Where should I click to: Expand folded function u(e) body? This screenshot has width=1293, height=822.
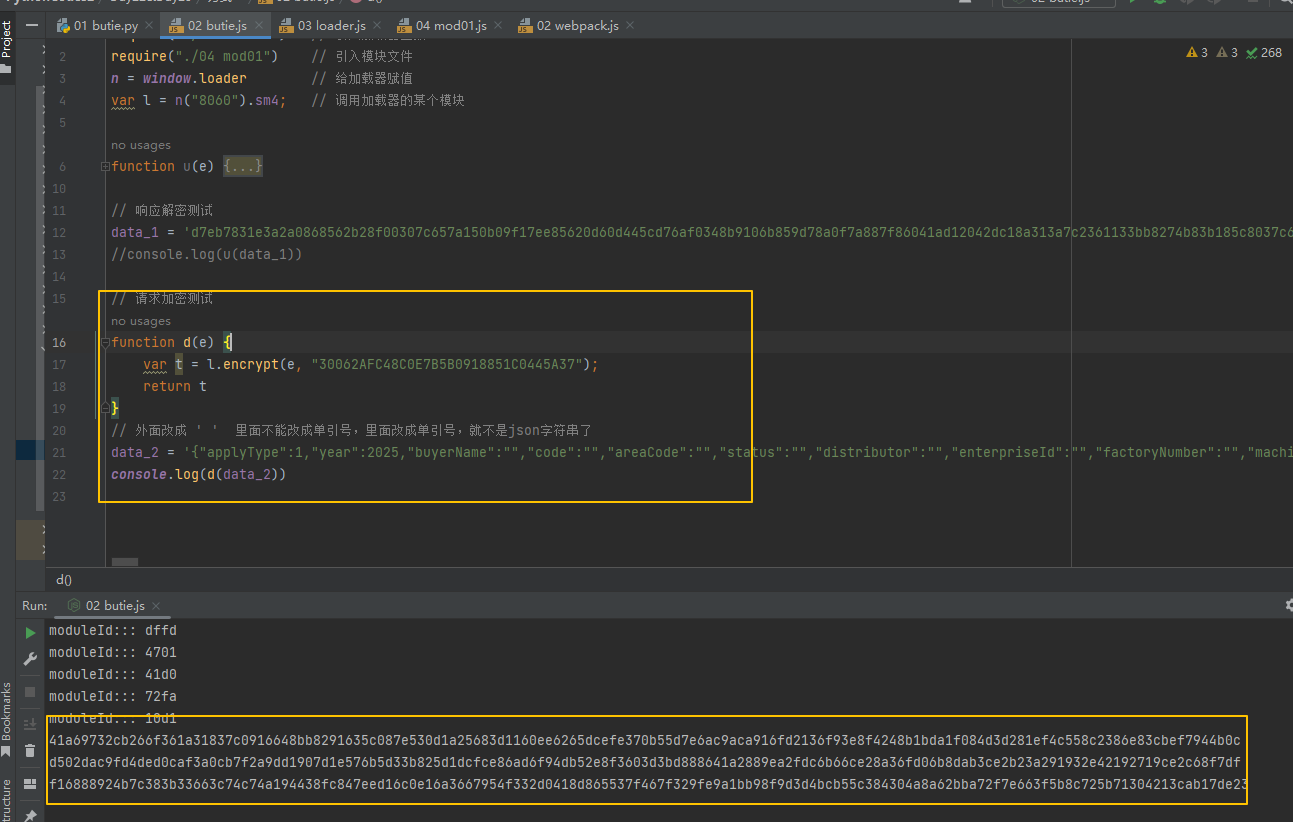point(105,166)
